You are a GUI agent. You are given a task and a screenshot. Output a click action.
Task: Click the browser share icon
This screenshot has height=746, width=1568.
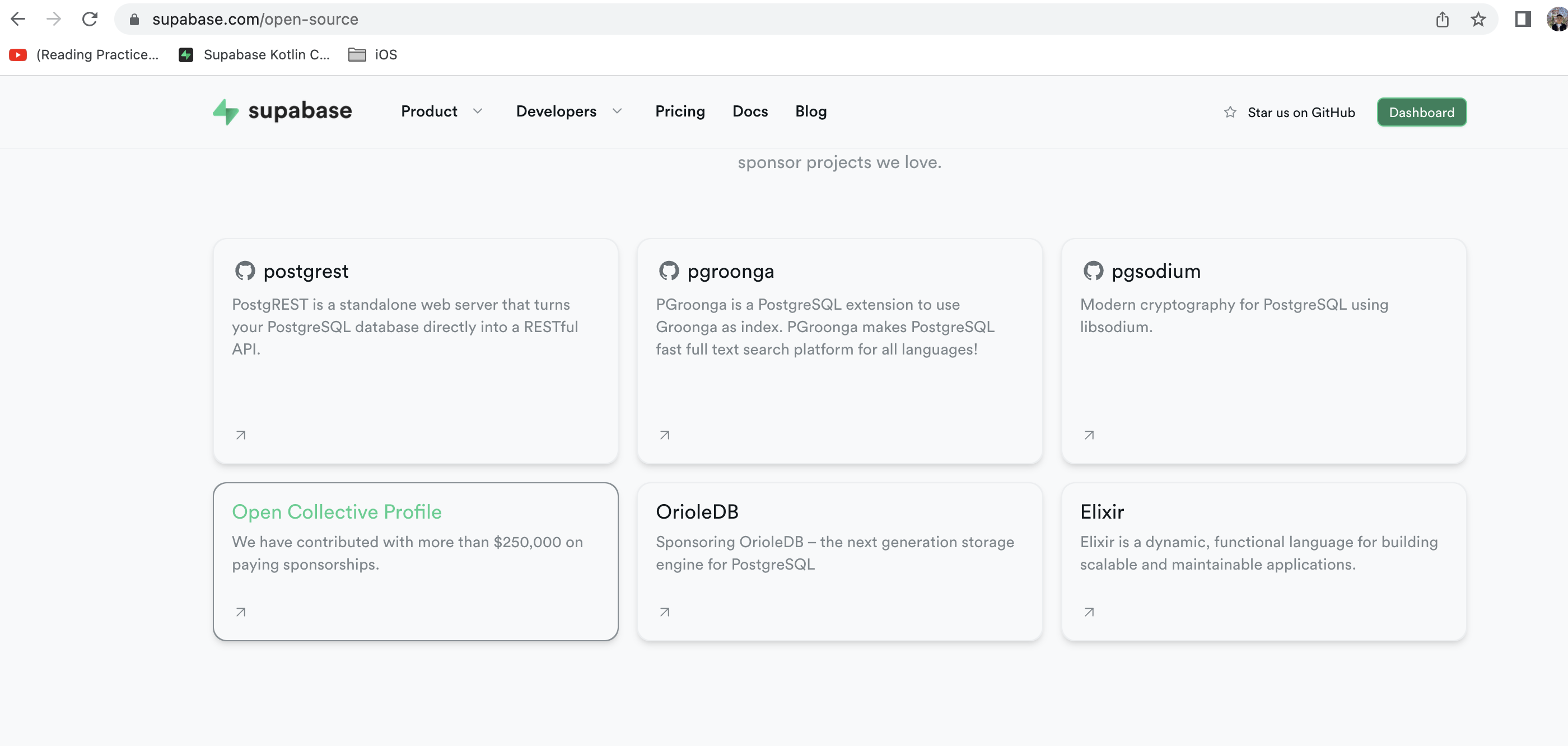[1442, 20]
